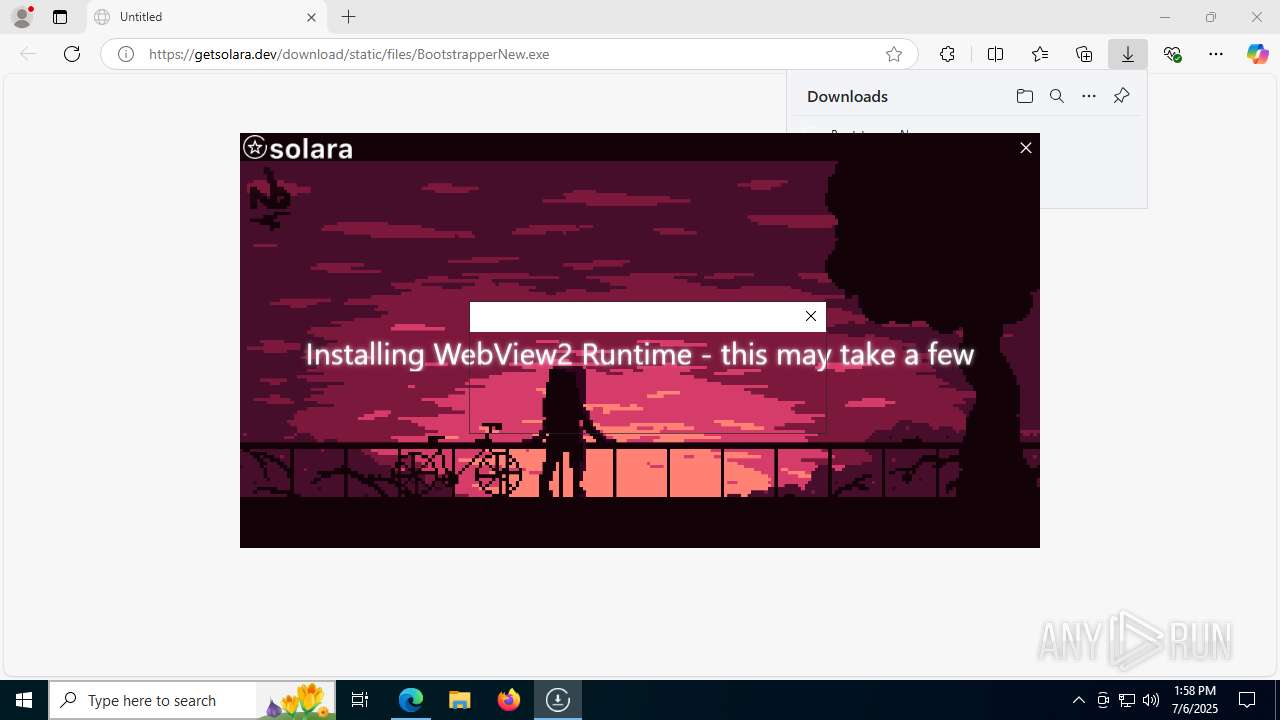Add this page to favorites star
1280x720 pixels.
pyautogui.click(x=894, y=54)
